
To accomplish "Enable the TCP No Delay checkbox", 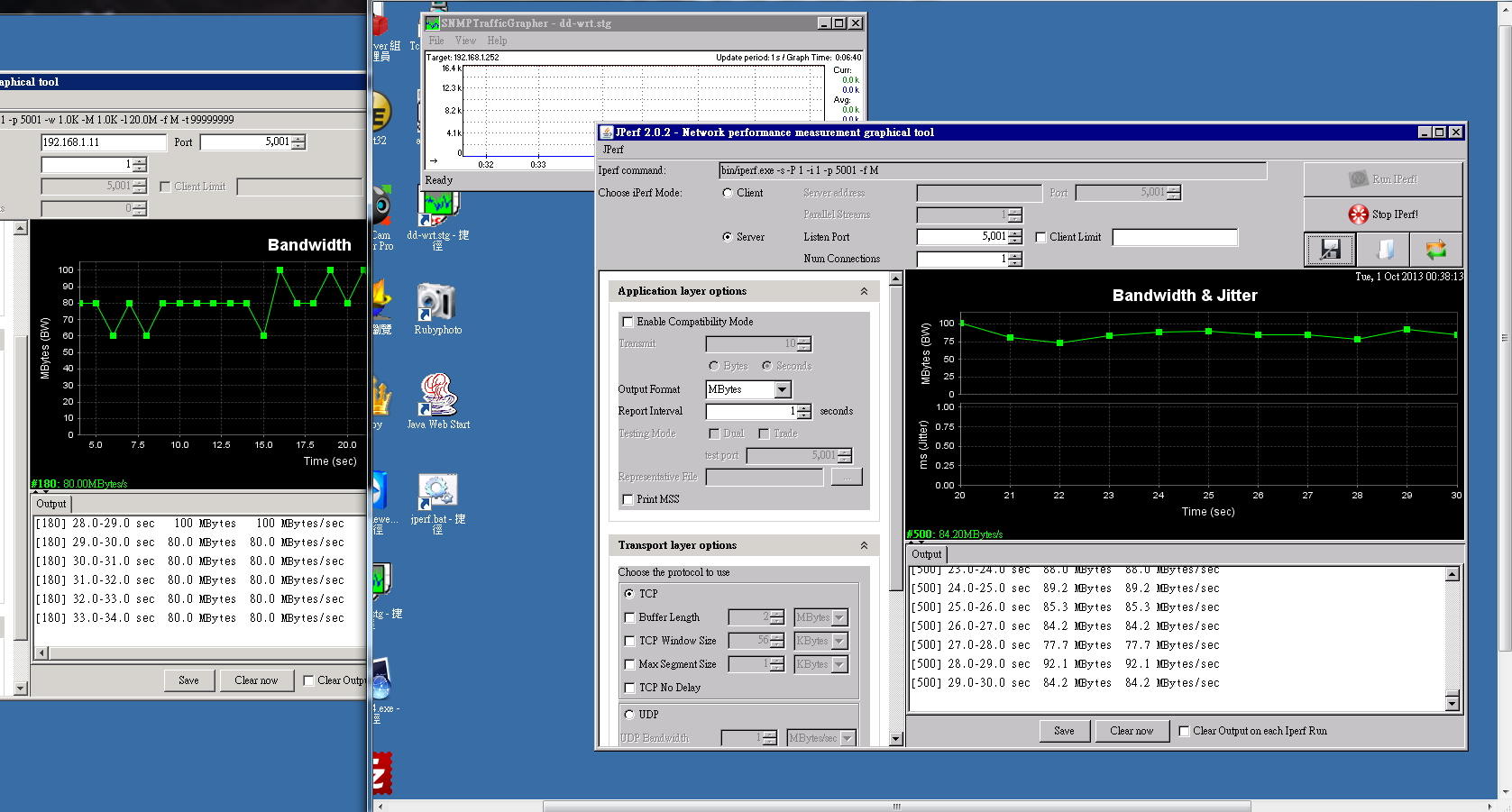I will coord(630,688).
